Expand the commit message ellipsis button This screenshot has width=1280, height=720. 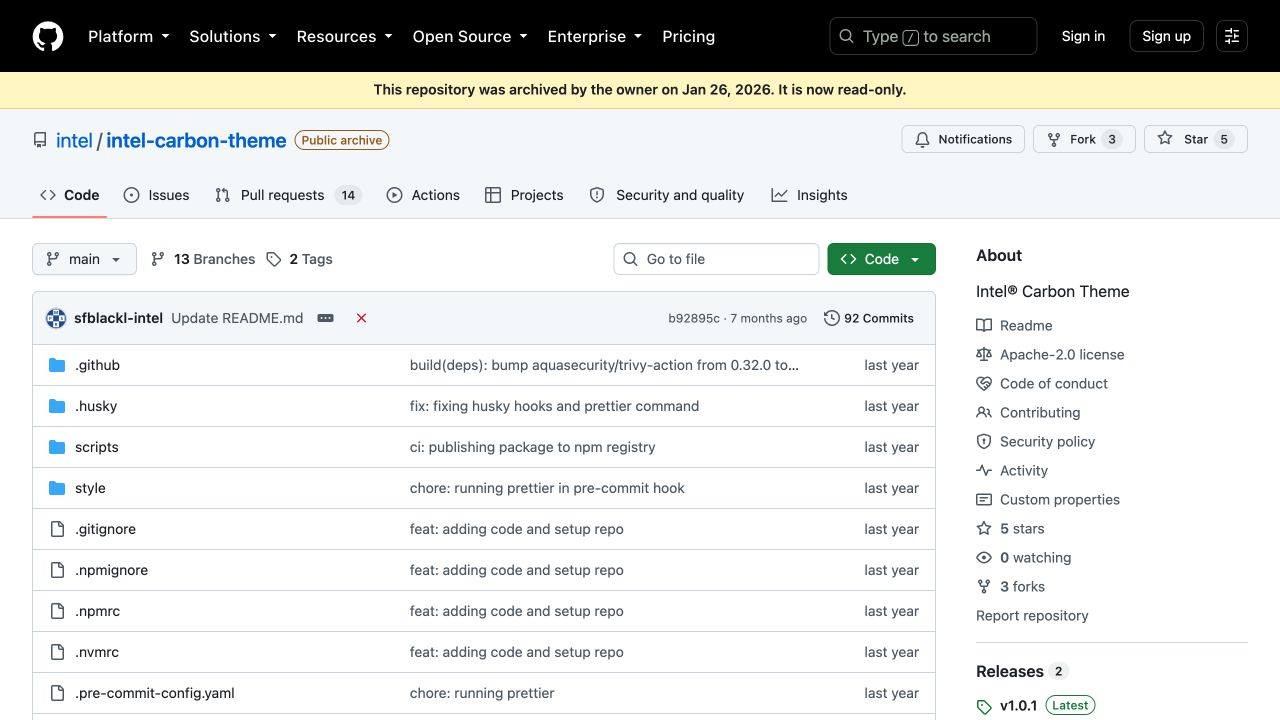325,318
